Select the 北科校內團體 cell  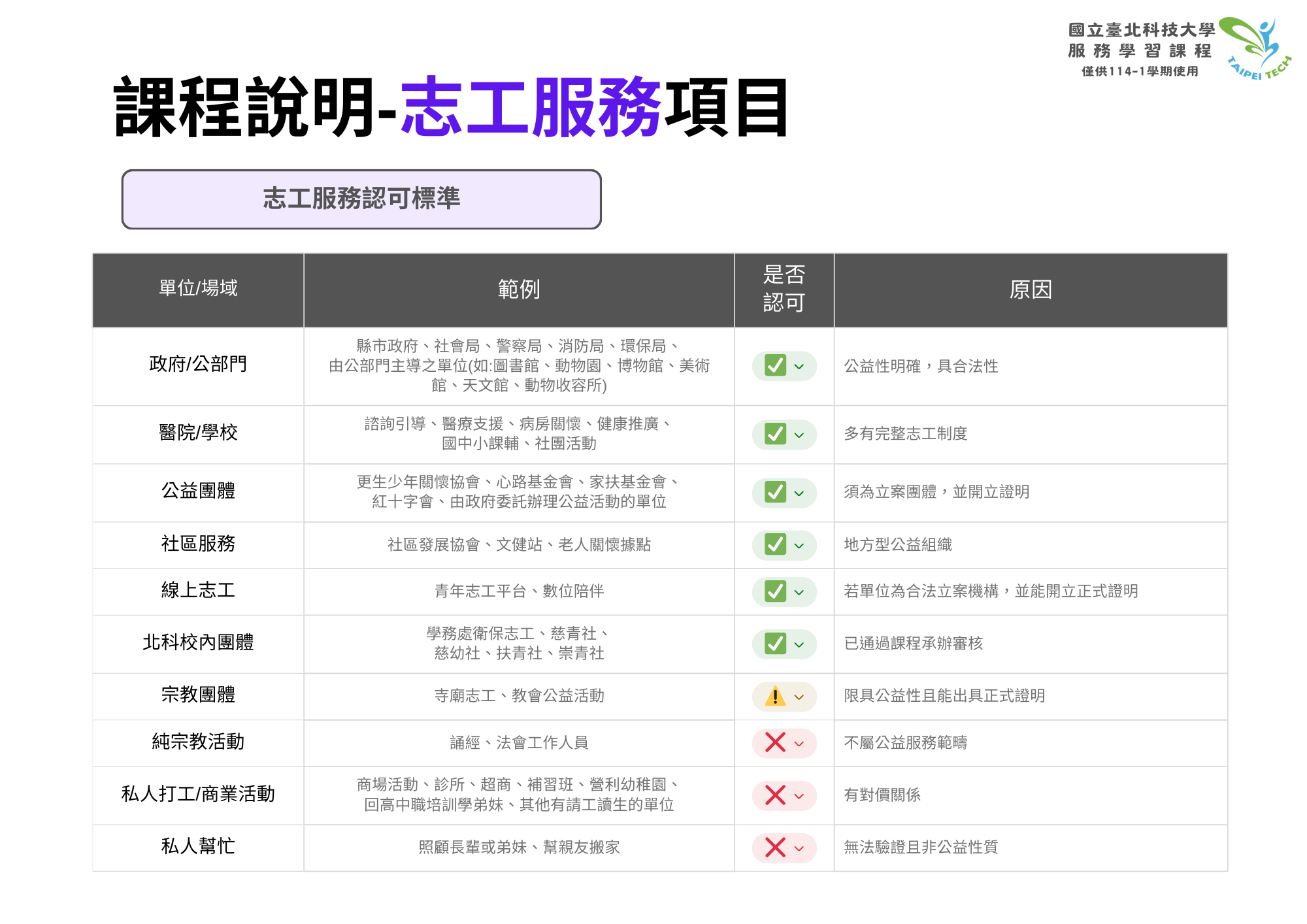pos(198,644)
